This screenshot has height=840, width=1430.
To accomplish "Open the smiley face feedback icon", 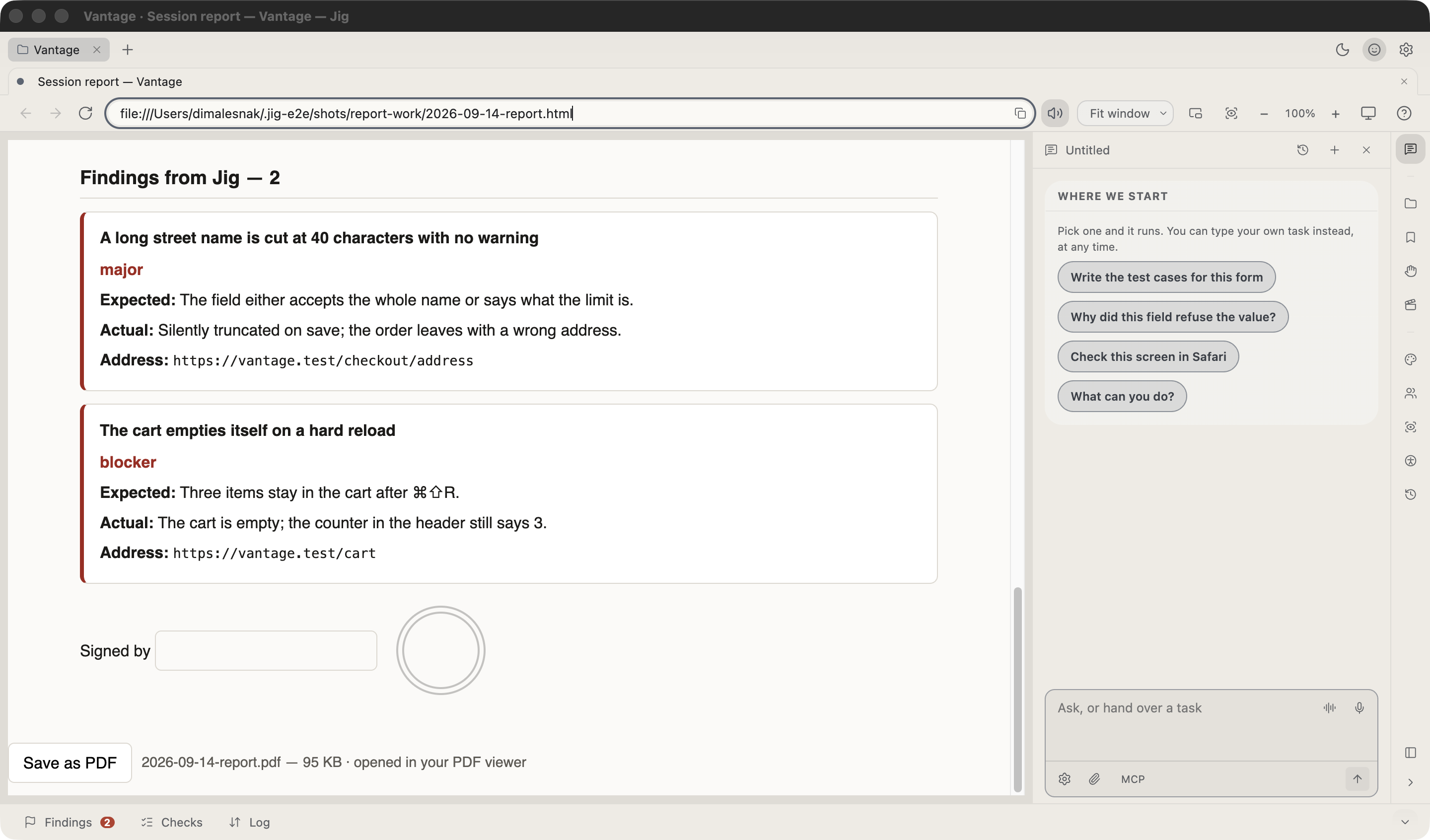I will click(x=1374, y=50).
